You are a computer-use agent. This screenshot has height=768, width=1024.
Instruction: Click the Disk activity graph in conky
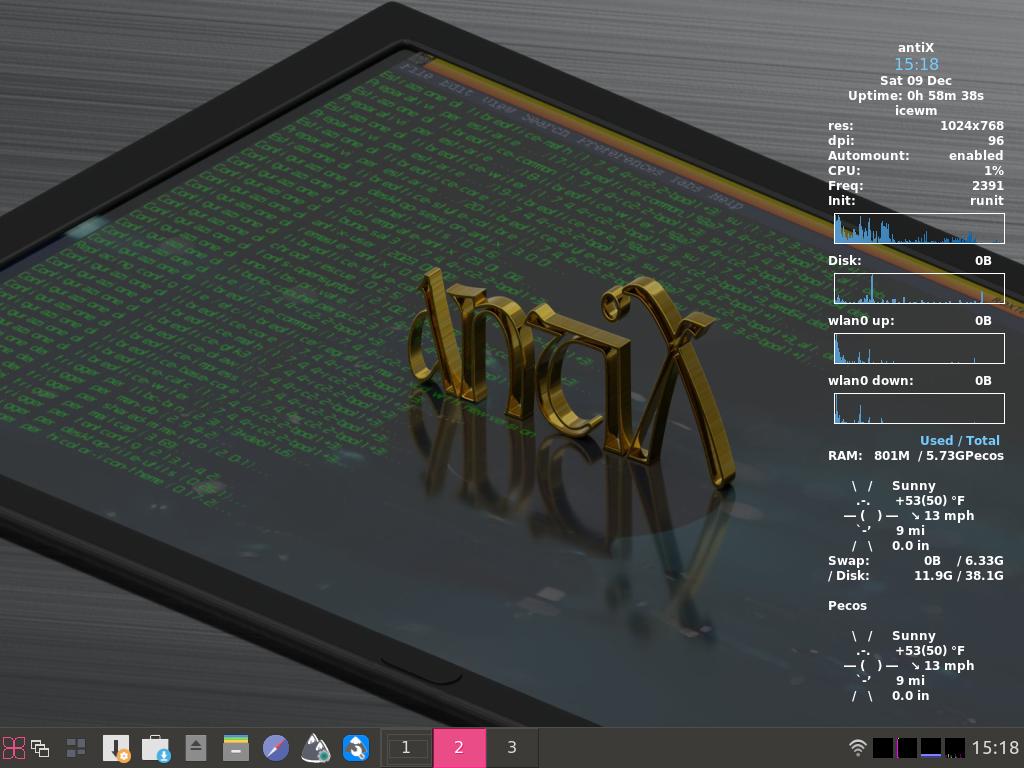pyautogui.click(x=919, y=288)
